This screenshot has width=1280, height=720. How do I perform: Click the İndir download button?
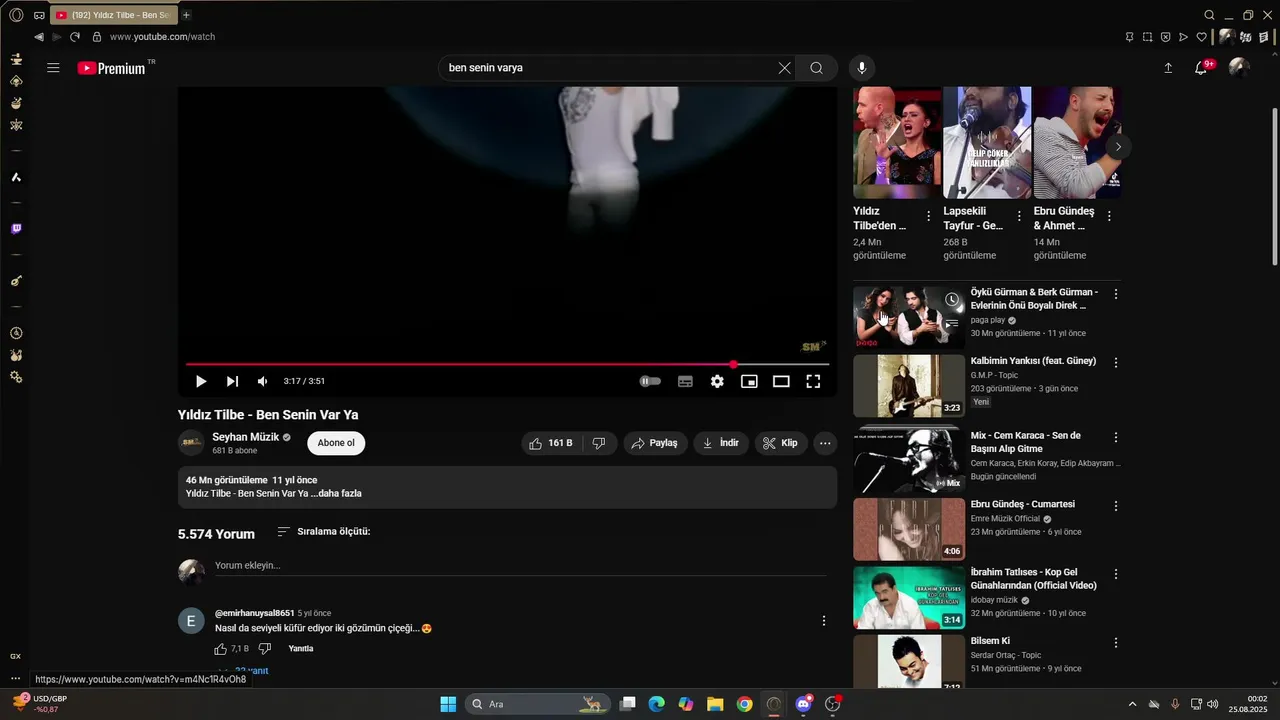click(x=721, y=443)
